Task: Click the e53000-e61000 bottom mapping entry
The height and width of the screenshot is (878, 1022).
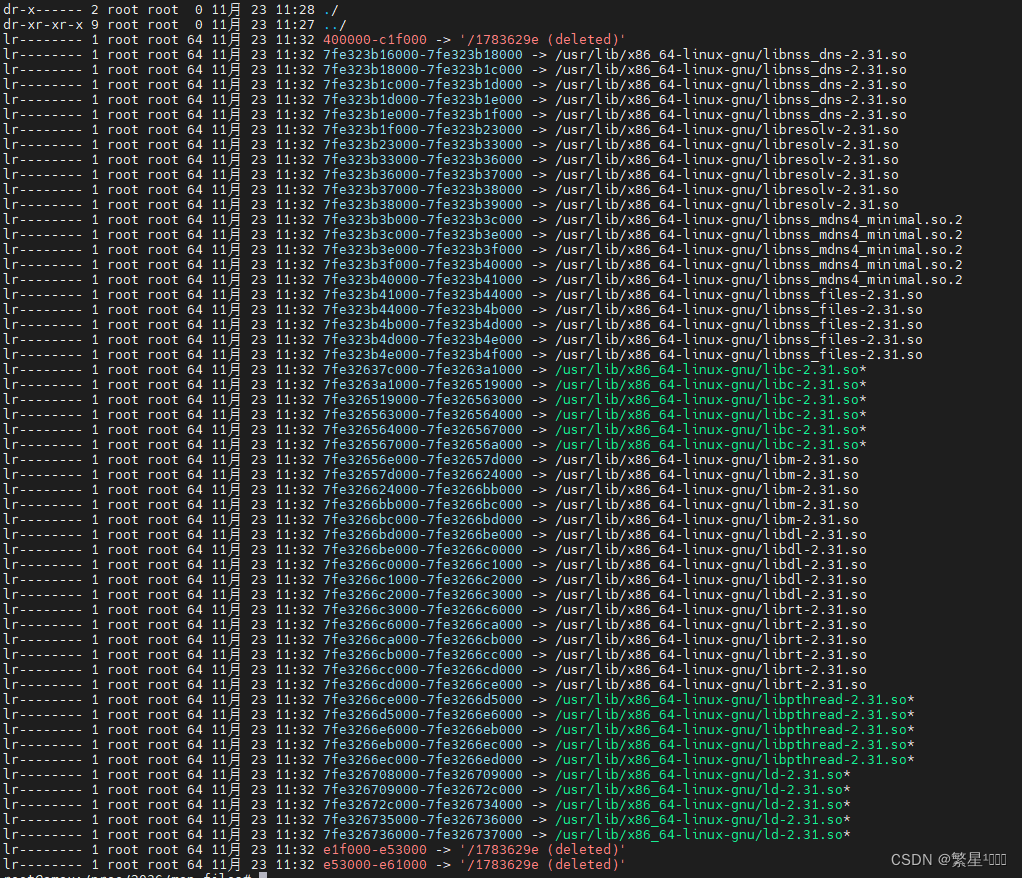Action: point(370,864)
